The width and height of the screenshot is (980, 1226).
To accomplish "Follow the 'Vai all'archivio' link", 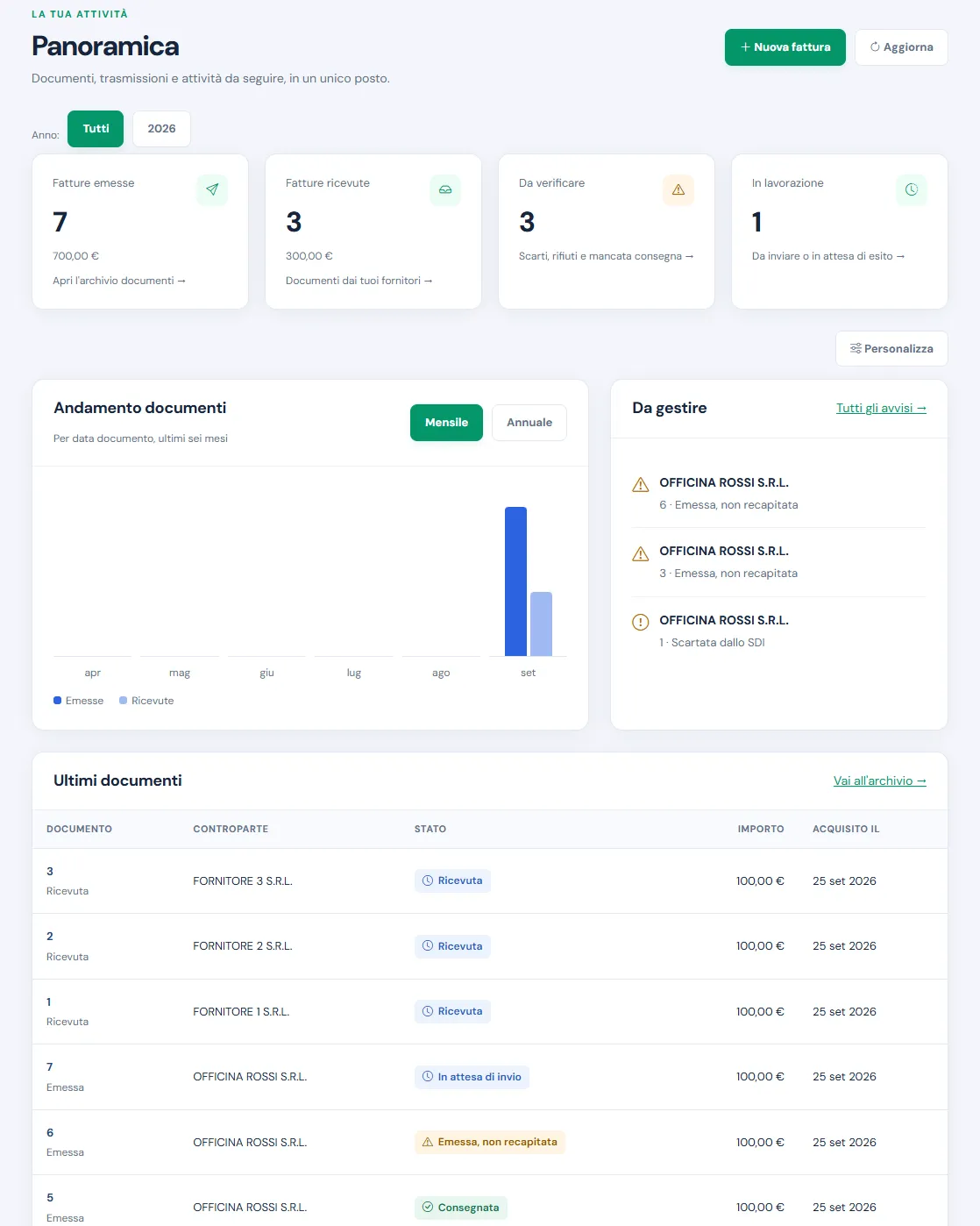I will click(x=880, y=781).
